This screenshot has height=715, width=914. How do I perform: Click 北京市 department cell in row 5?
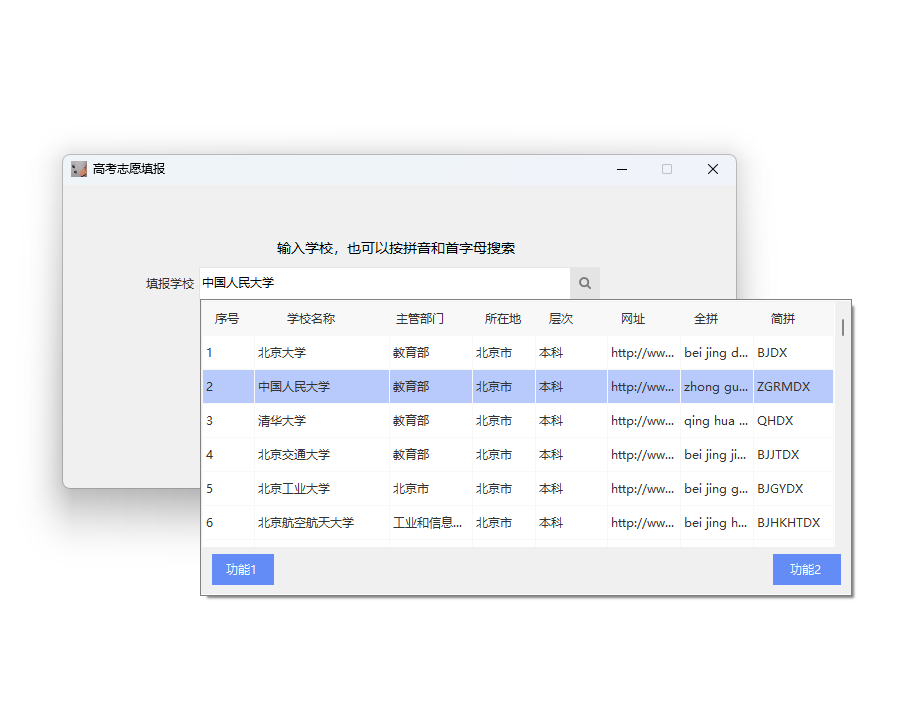click(430, 488)
